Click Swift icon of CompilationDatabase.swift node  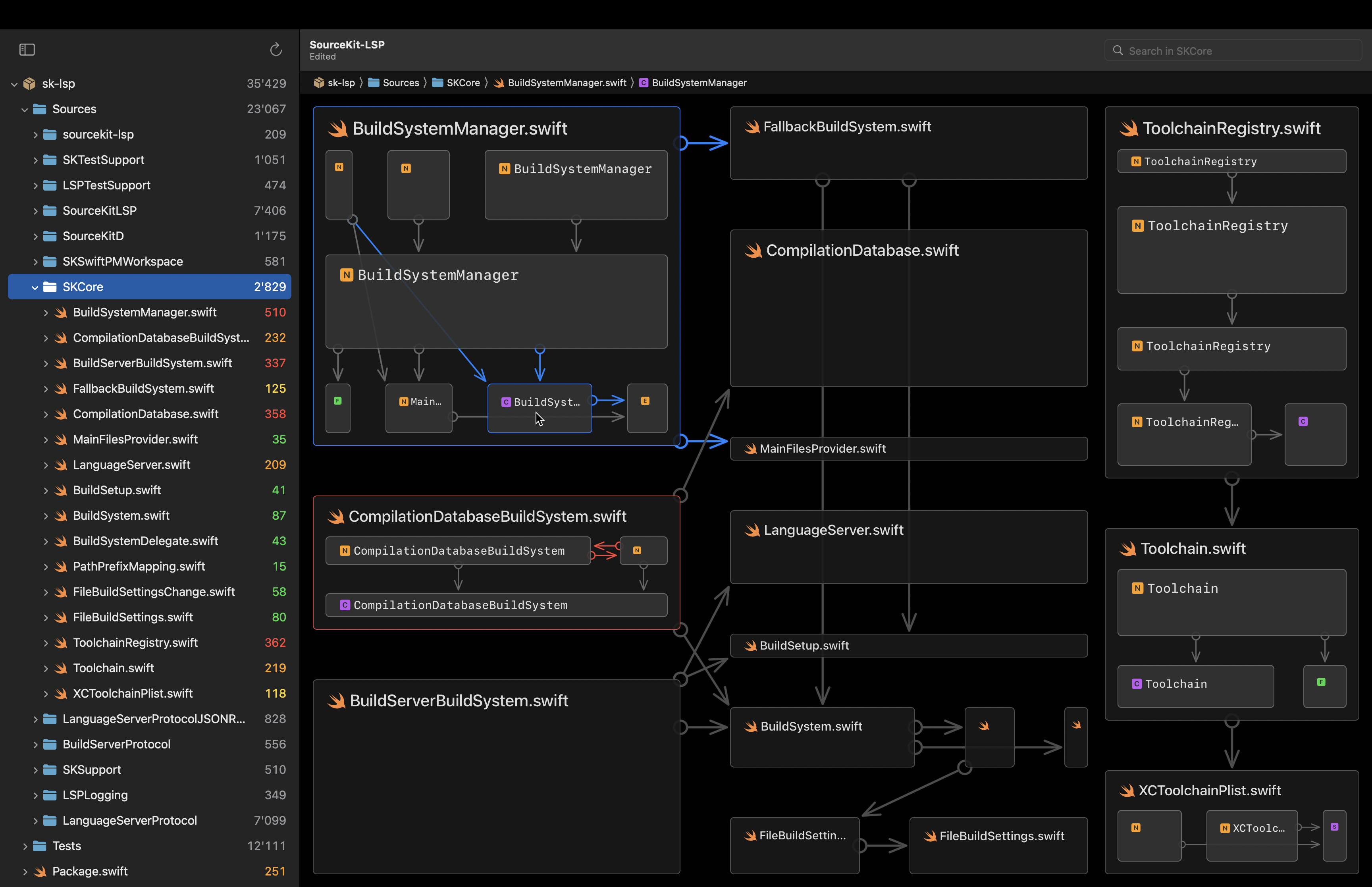coord(753,251)
